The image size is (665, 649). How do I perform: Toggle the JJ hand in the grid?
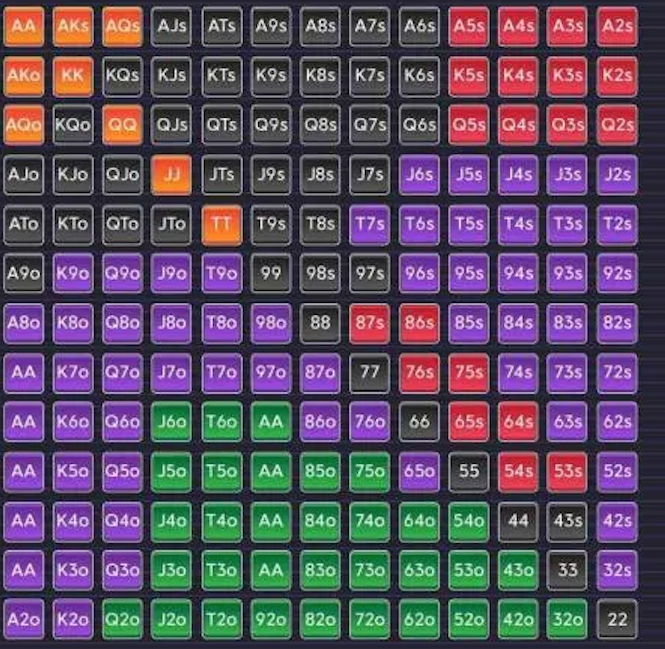point(172,174)
